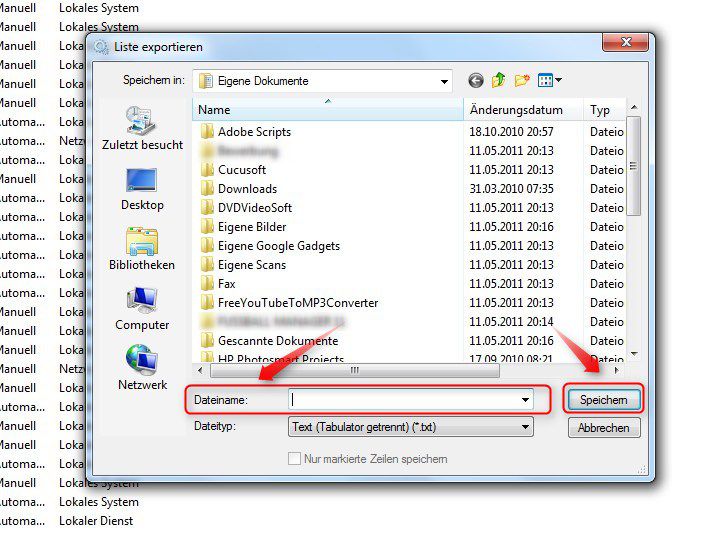Screen dimensions: 725x535
Task: Open the view menu icon
Action: [549, 80]
